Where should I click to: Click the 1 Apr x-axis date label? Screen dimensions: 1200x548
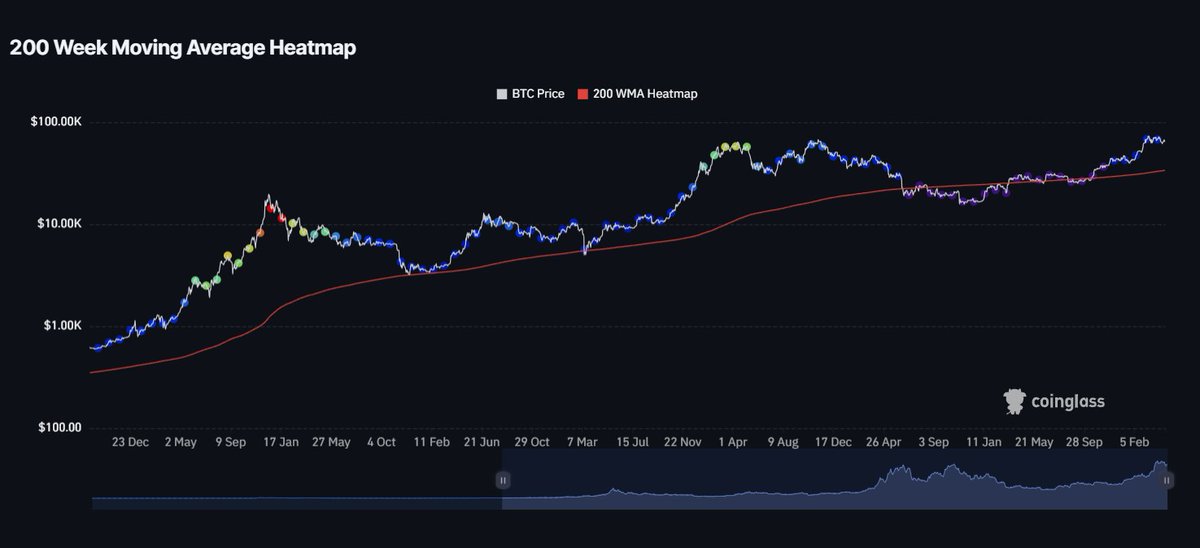[733, 441]
